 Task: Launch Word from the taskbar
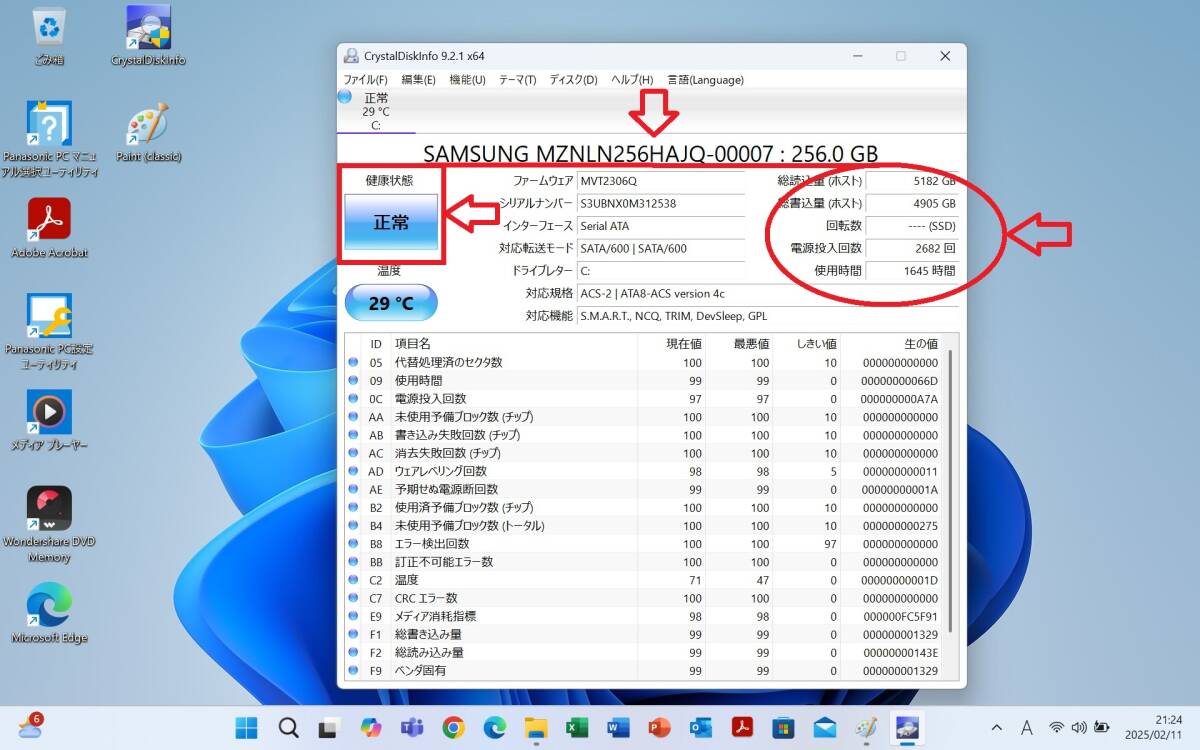pos(618,727)
